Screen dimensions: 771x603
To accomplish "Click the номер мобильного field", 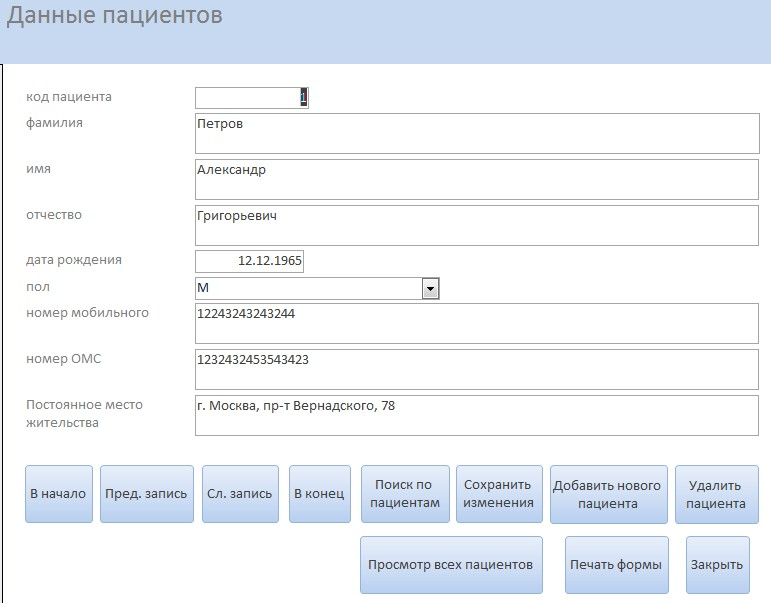I will click(x=477, y=323).
